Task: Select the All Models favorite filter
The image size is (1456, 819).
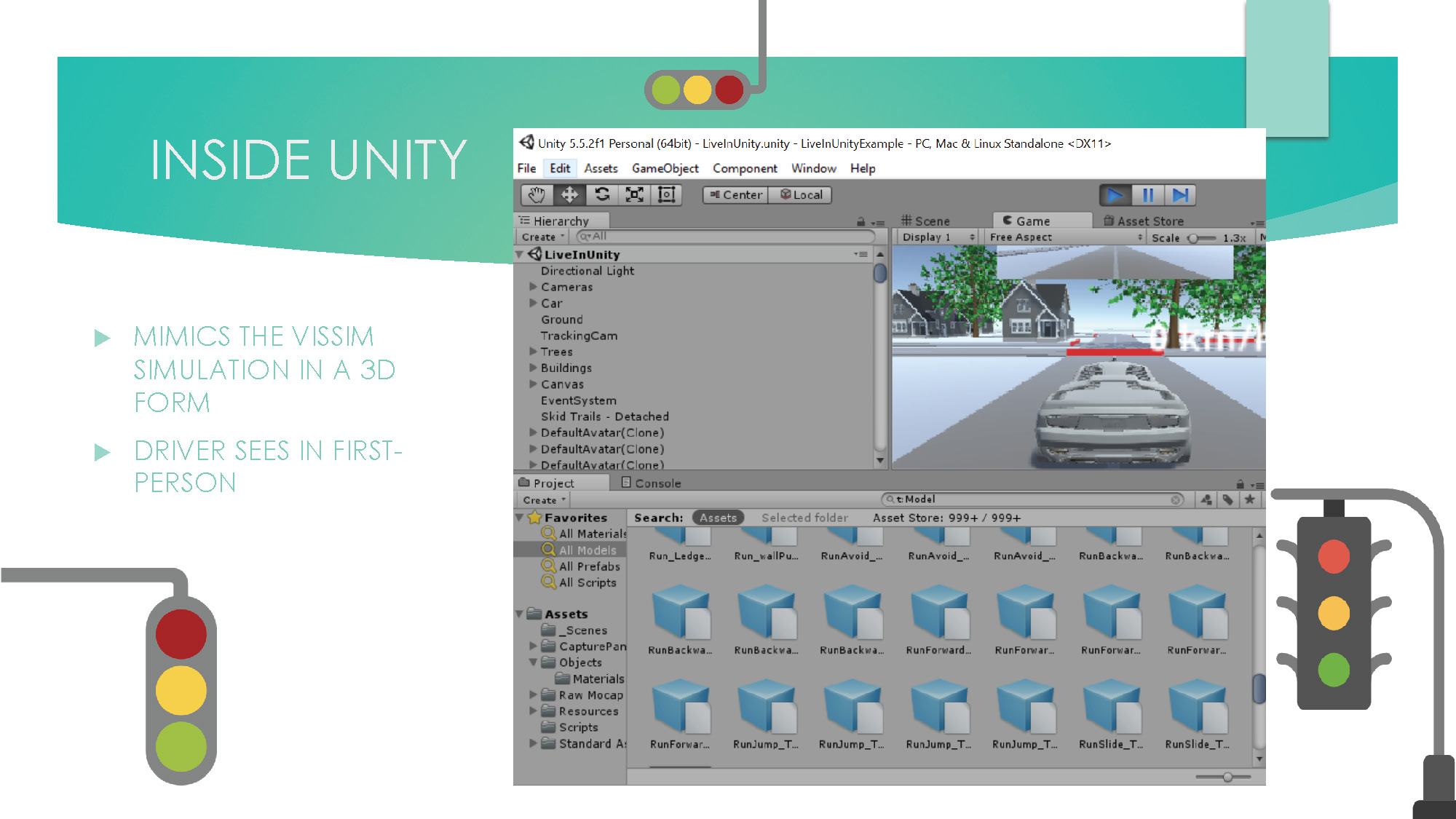Action: (586, 550)
